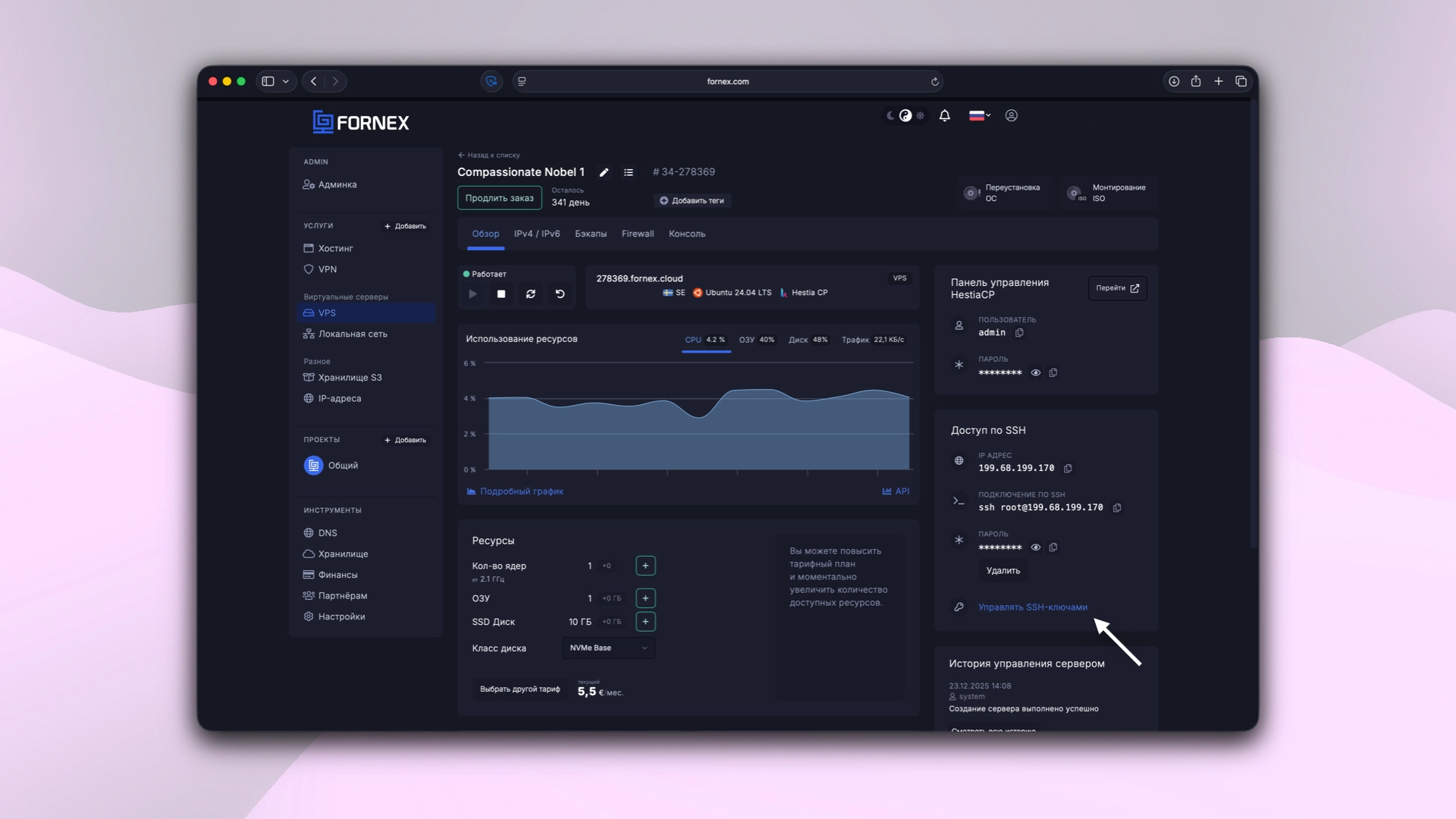Switch theme to dark with the moon icon
Viewport: 1456px width, 819px height.
890,116
